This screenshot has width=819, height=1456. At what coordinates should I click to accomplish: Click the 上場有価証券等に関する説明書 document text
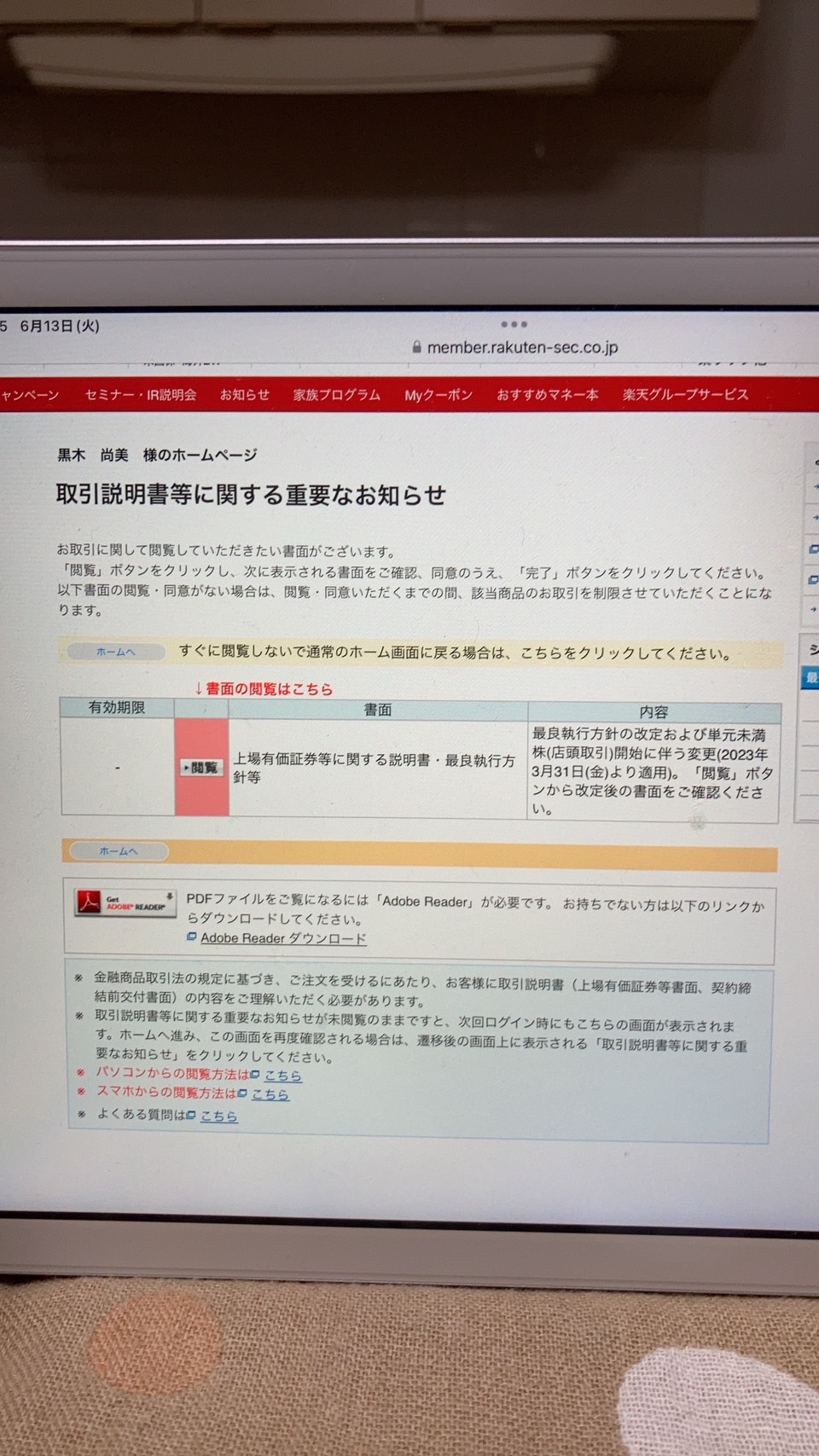coord(375,769)
